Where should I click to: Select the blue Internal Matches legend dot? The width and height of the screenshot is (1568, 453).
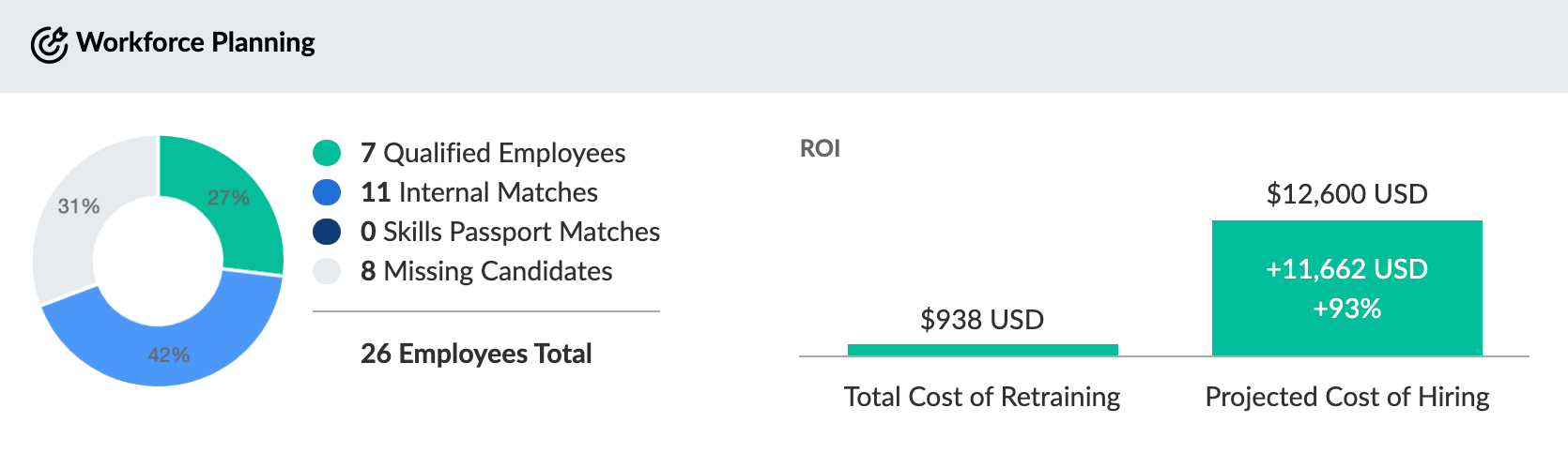pos(327,192)
